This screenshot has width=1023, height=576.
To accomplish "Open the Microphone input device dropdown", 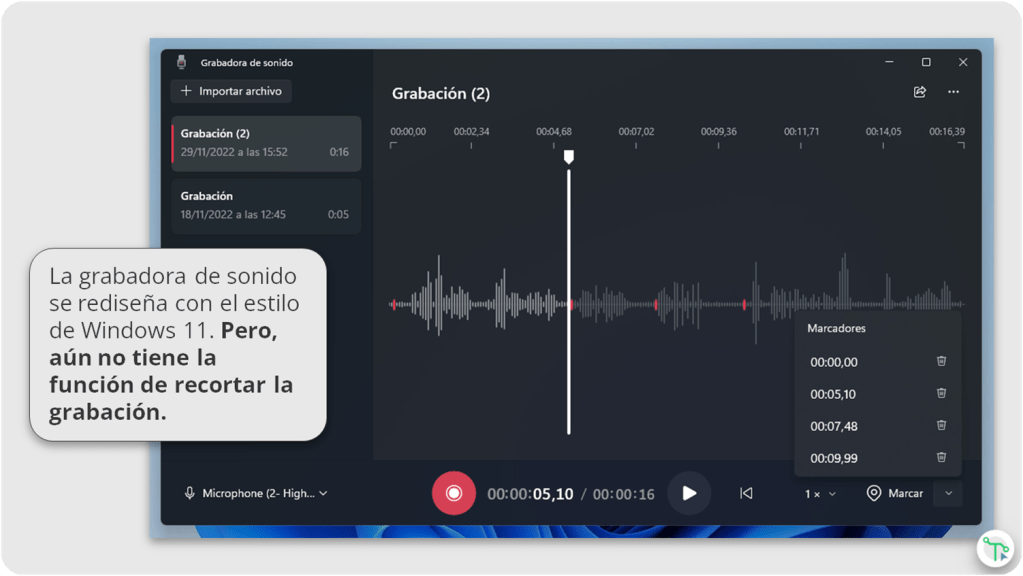I will click(256, 493).
